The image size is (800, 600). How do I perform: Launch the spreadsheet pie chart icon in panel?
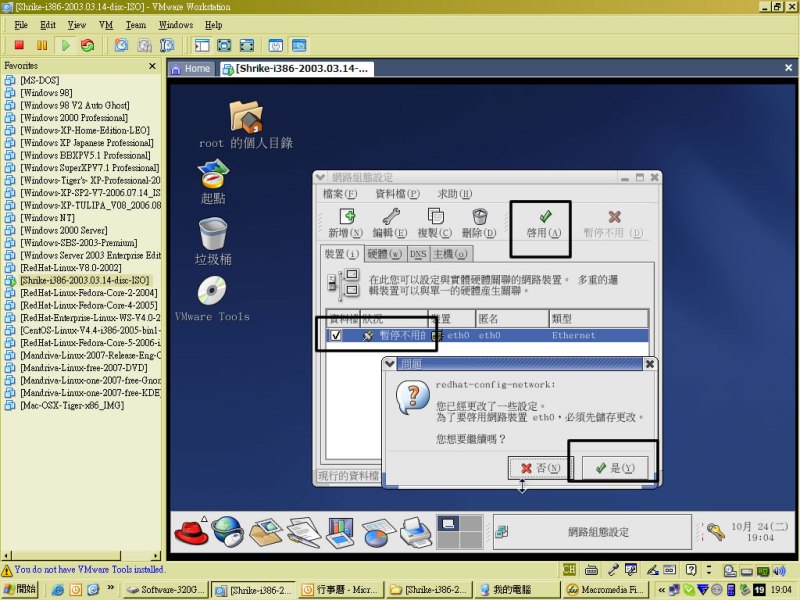[x=378, y=533]
